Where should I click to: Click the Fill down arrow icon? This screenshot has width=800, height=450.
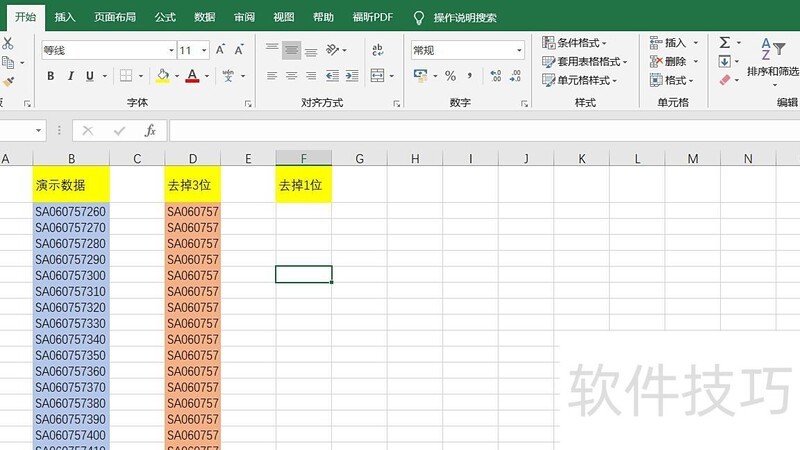724,62
